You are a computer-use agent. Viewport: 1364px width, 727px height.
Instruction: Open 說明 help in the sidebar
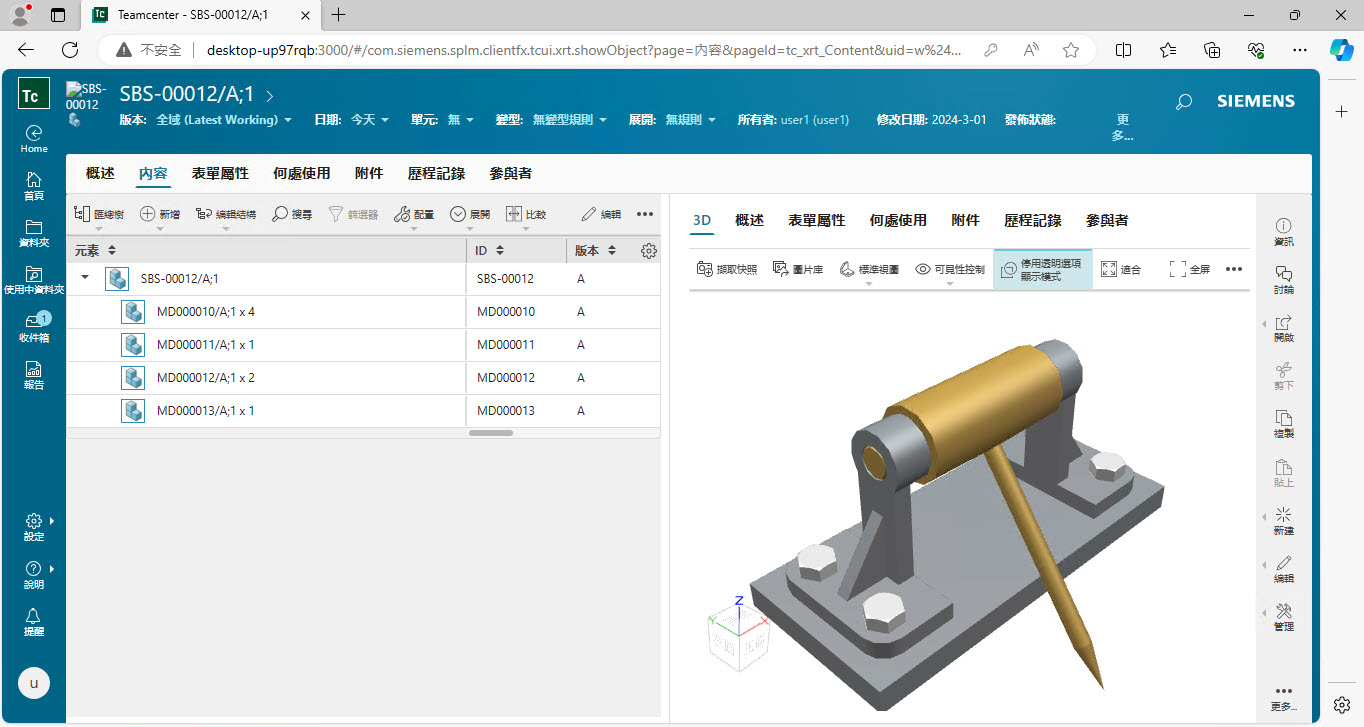pos(34,575)
